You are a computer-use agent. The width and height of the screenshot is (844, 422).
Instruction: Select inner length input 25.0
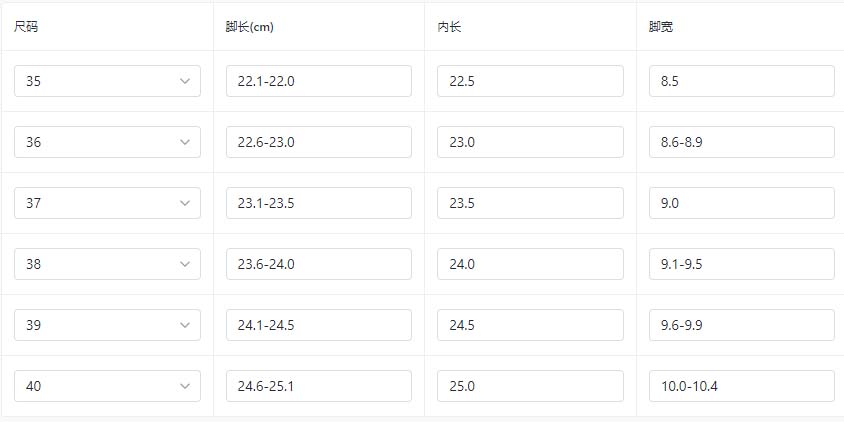[530, 386]
